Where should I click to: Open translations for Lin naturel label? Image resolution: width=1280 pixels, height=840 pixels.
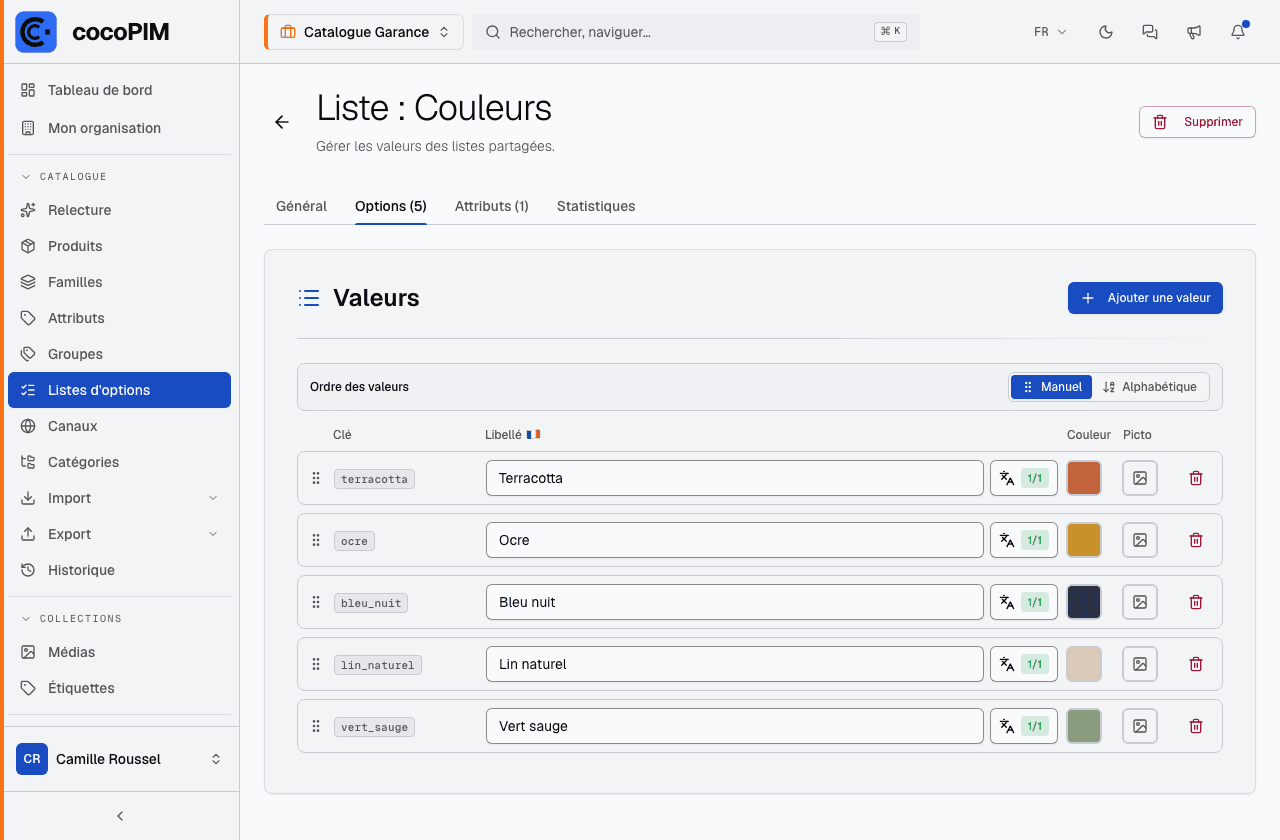coord(1024,664)
